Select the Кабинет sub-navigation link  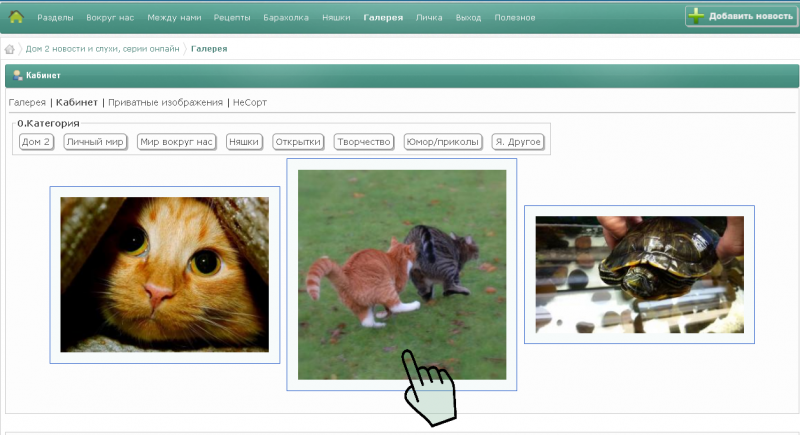pyautogui.click(x=77, y=103)
